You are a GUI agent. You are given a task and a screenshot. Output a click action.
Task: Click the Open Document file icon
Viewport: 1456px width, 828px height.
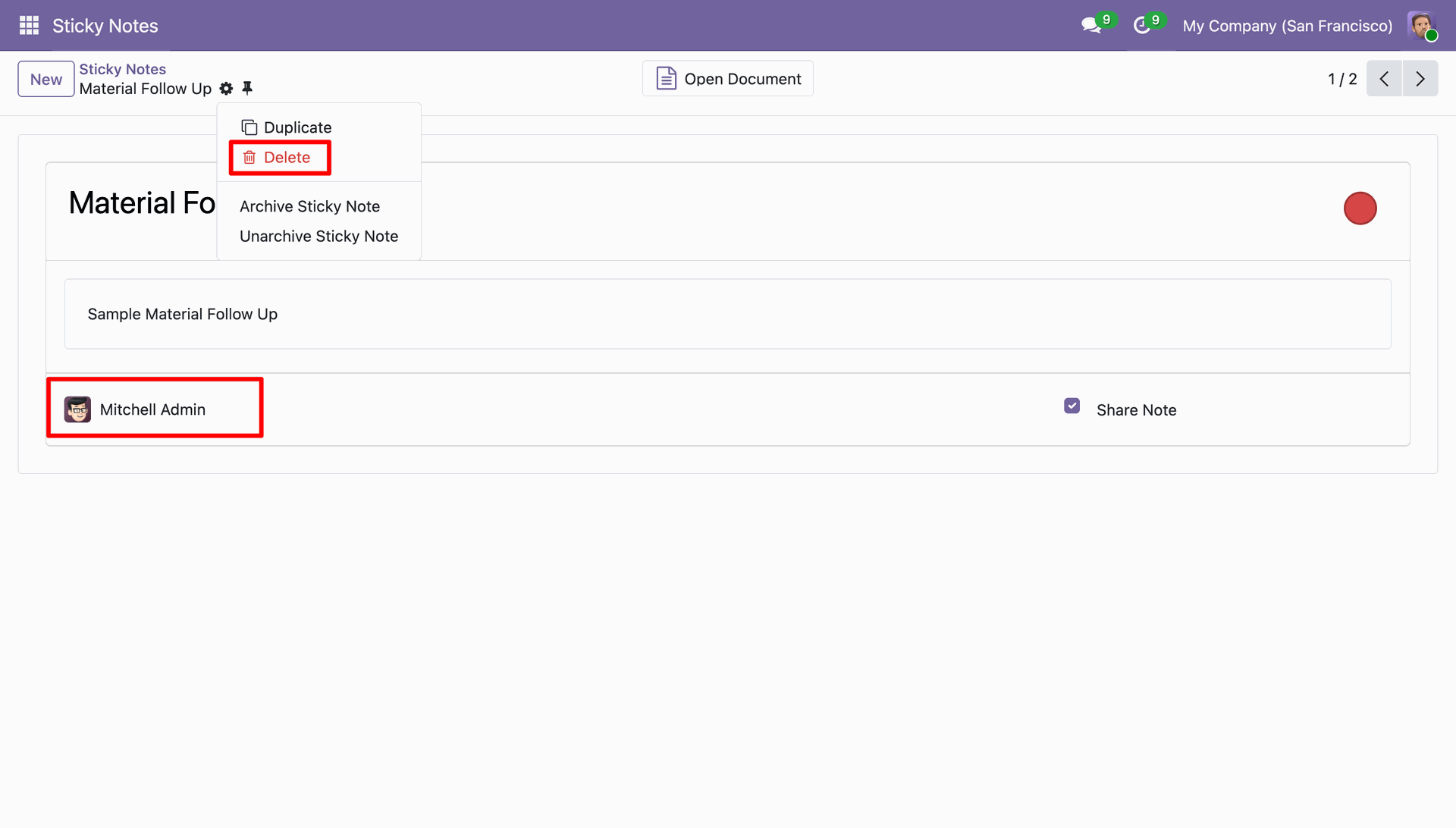point(666,79)
